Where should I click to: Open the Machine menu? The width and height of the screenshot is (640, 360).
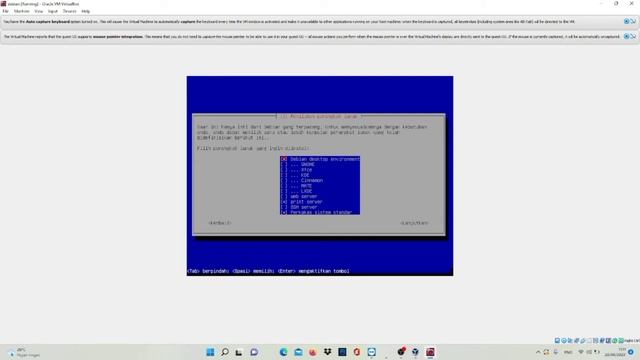coord(22,11)
